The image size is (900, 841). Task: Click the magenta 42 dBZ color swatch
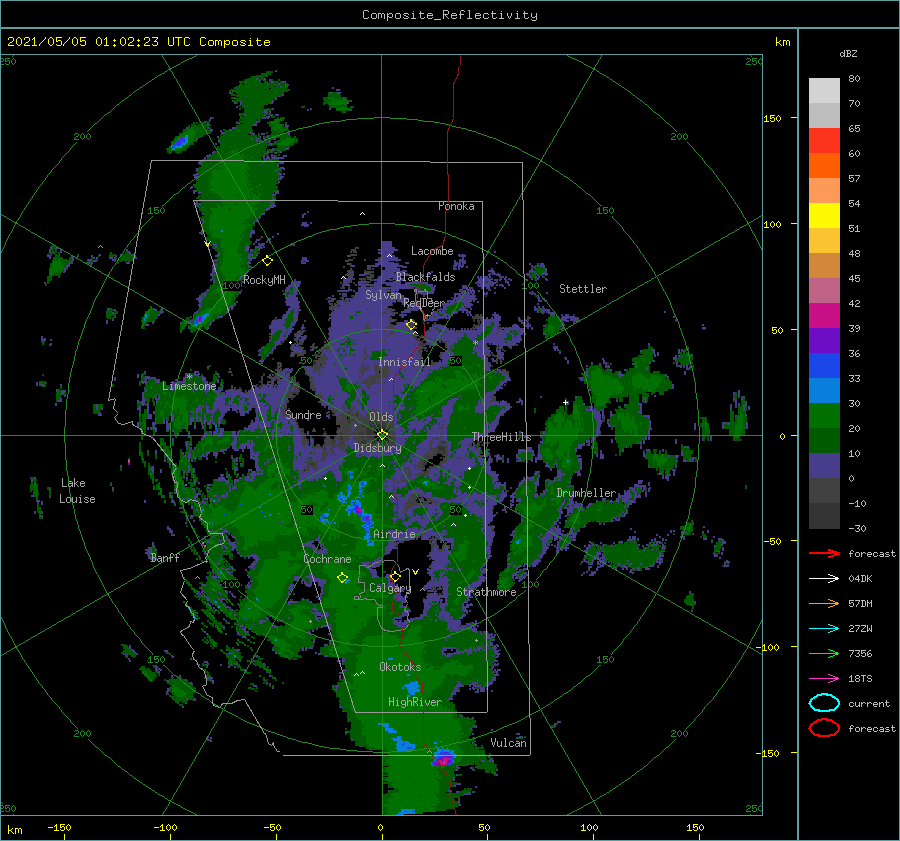824,315
